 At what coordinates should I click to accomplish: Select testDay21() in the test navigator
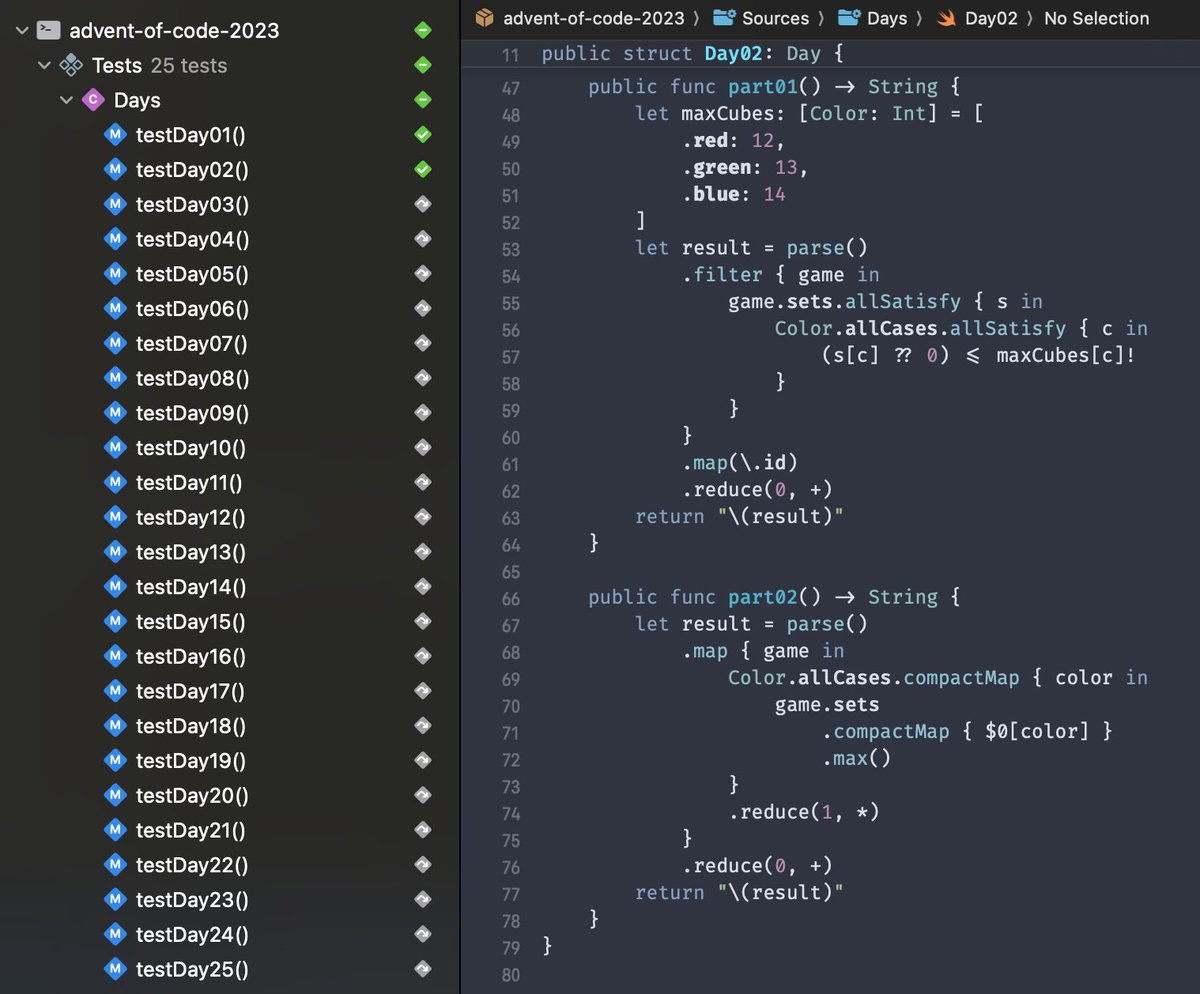tap(190, 830)
